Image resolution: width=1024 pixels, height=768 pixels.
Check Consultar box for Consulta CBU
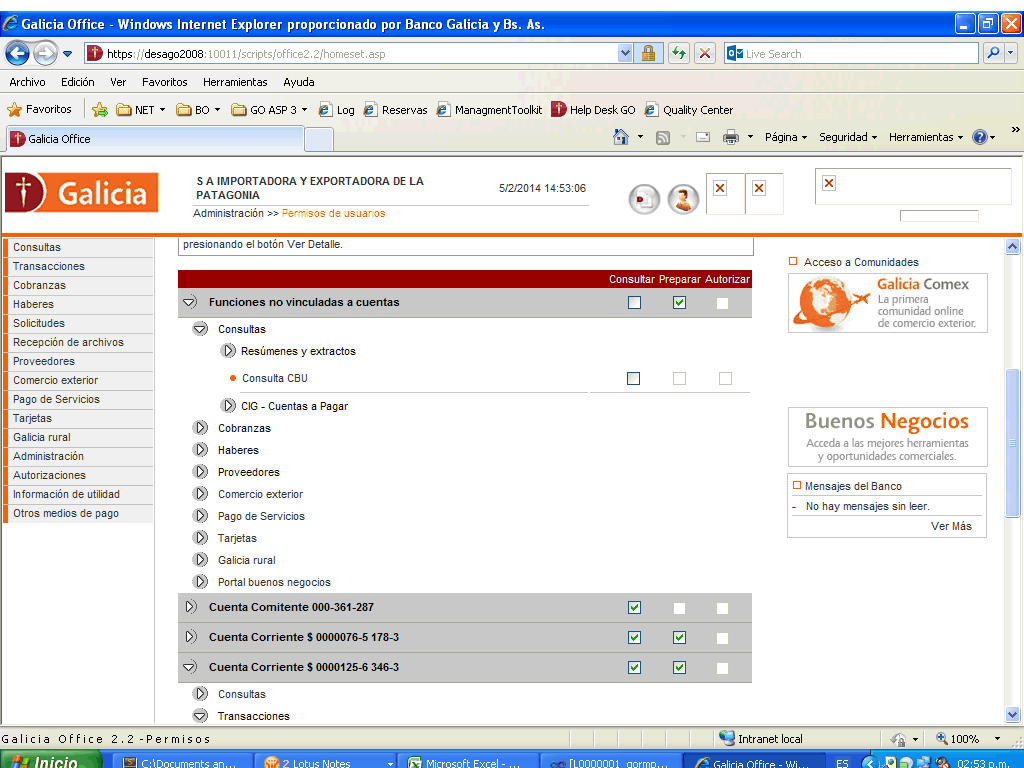pos(633,378)
